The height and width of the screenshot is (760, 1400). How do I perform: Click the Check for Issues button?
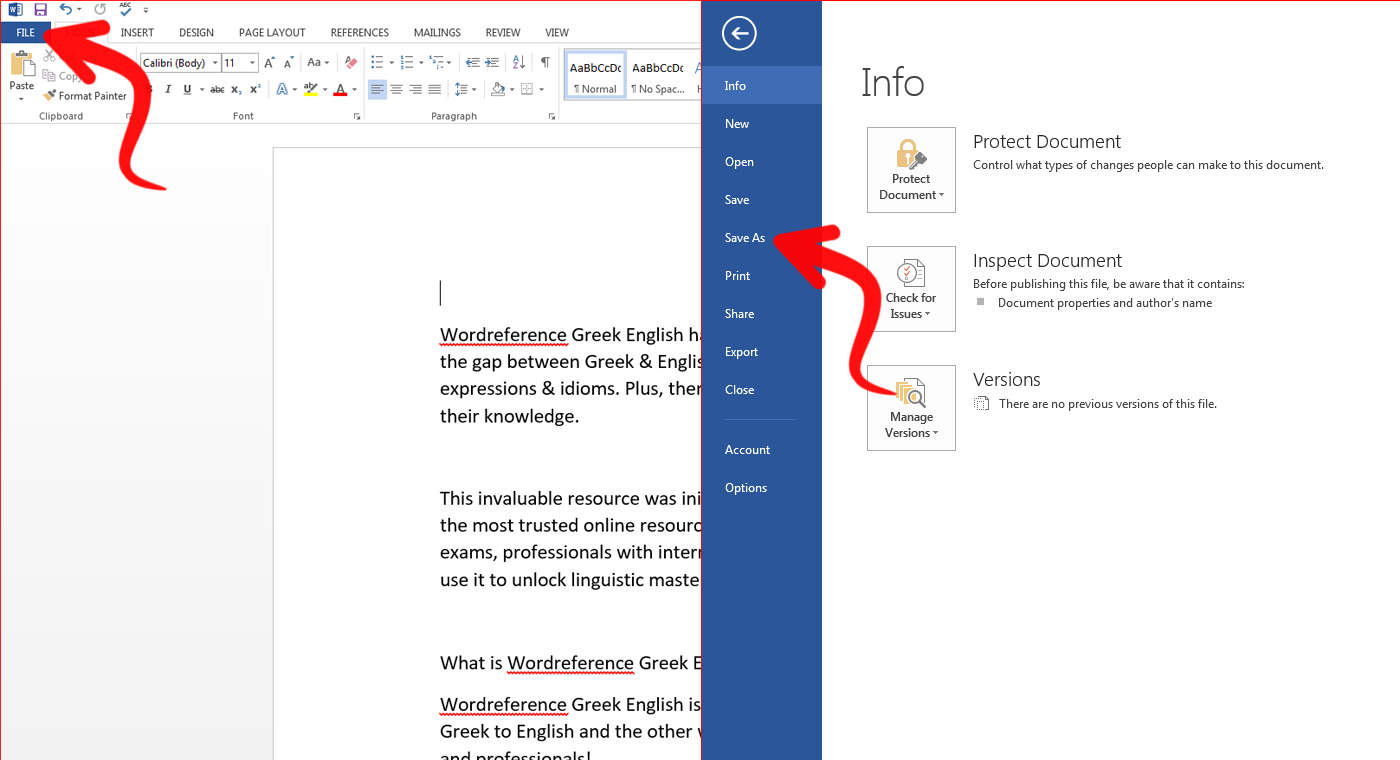click(911, 289)
